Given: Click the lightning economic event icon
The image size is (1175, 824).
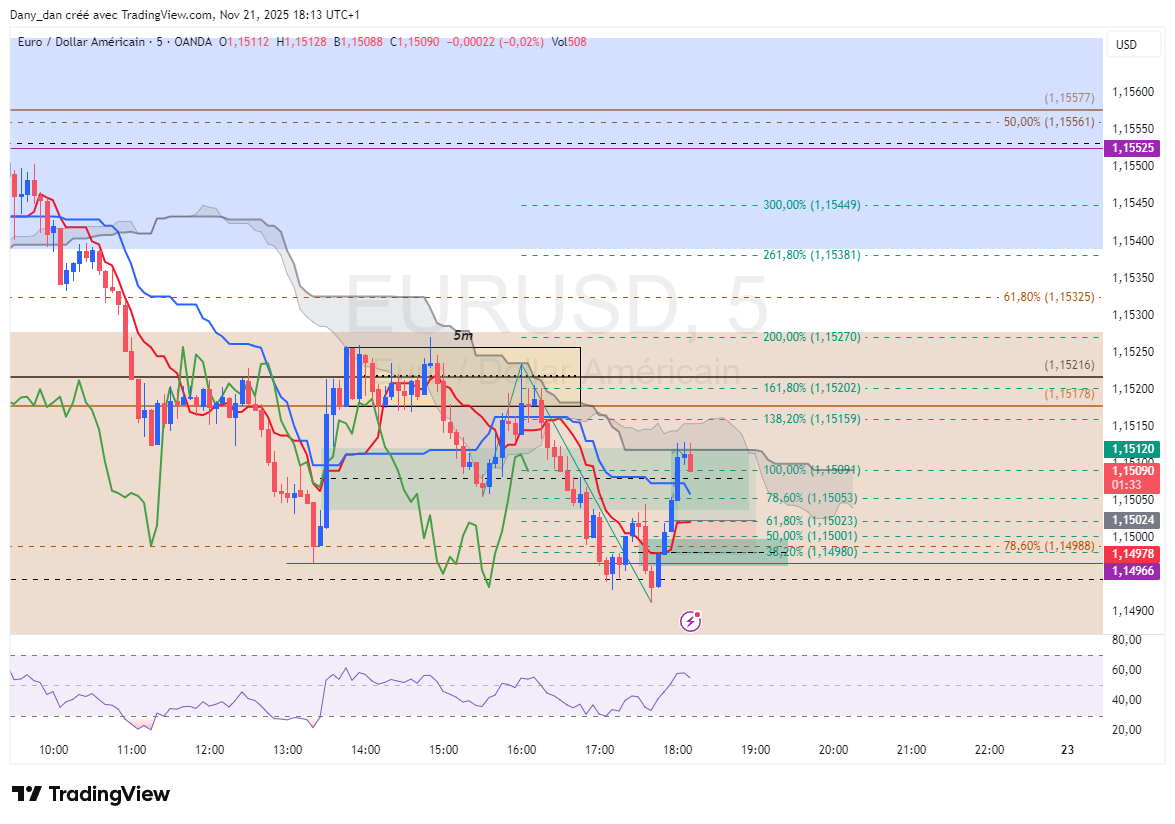Looking at the screenshot, I should (690, 621).
